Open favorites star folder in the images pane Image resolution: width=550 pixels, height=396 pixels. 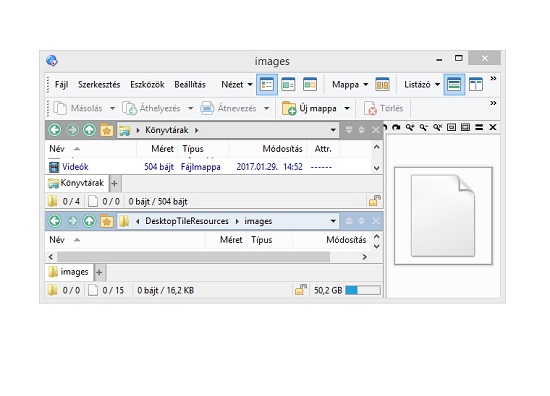coord(107,221)
